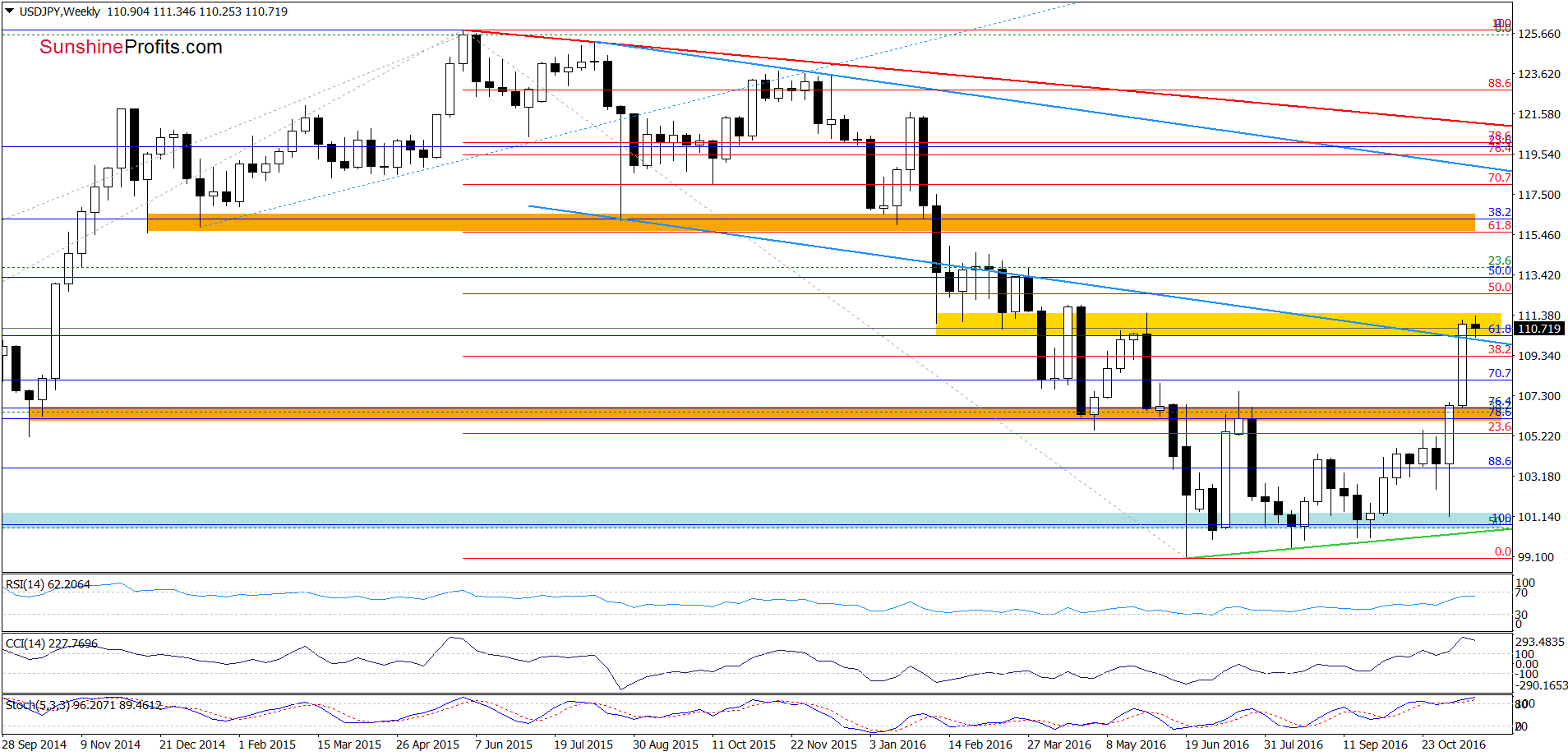Select the 107.300 price axis label
This screenshot has height=756, width=1568.
pos(1539,396)
